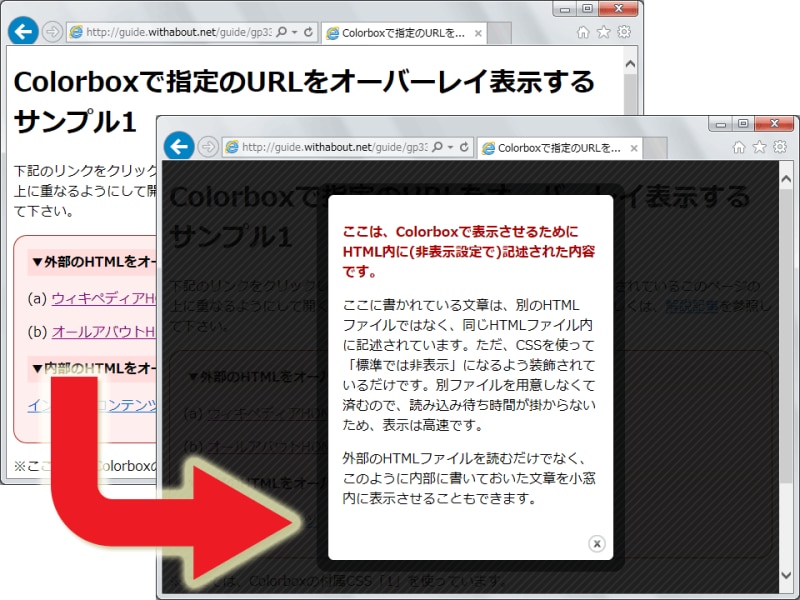Click the Back navigation arrow on the front window
The height and width of the screenshot is (600, 800).
pyautogui.click(x=178, y=147)
